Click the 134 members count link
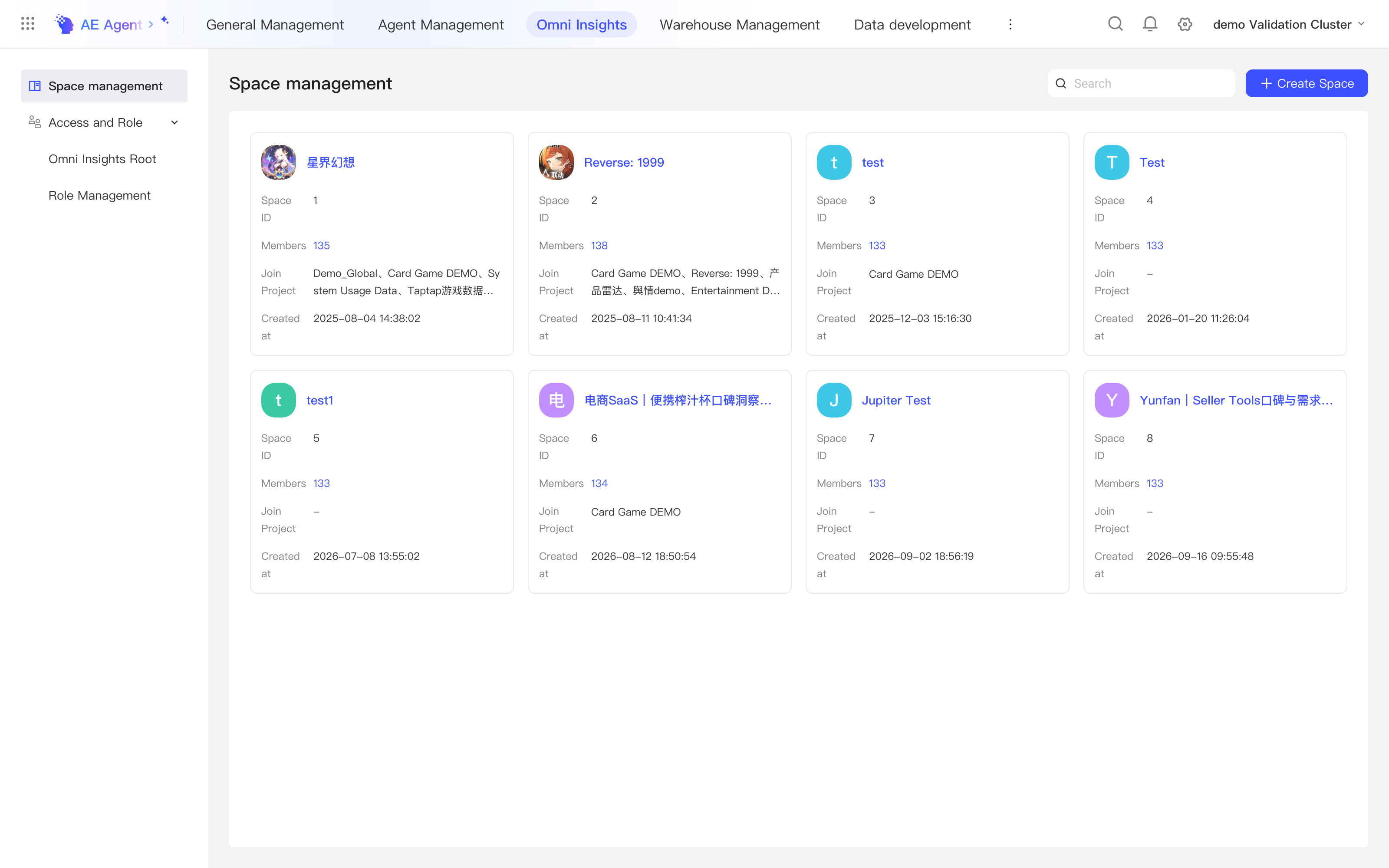Image resolution: width=1389 pixels, height=868 pixels. click(x=599, y=483)
